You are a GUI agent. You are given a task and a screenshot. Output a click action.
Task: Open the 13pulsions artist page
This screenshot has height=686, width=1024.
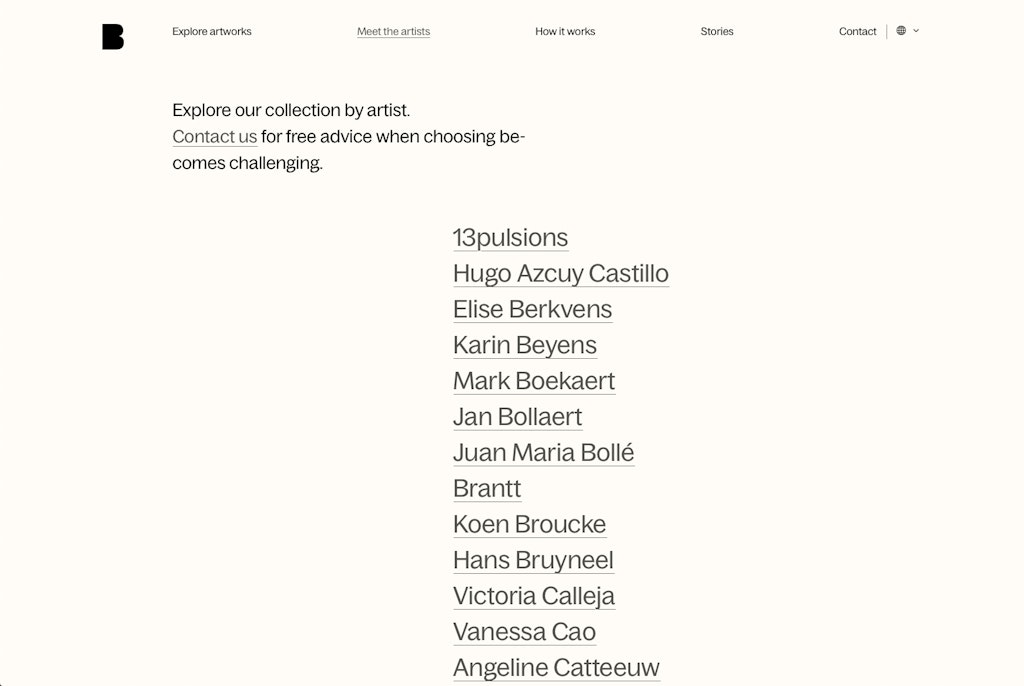510,237
